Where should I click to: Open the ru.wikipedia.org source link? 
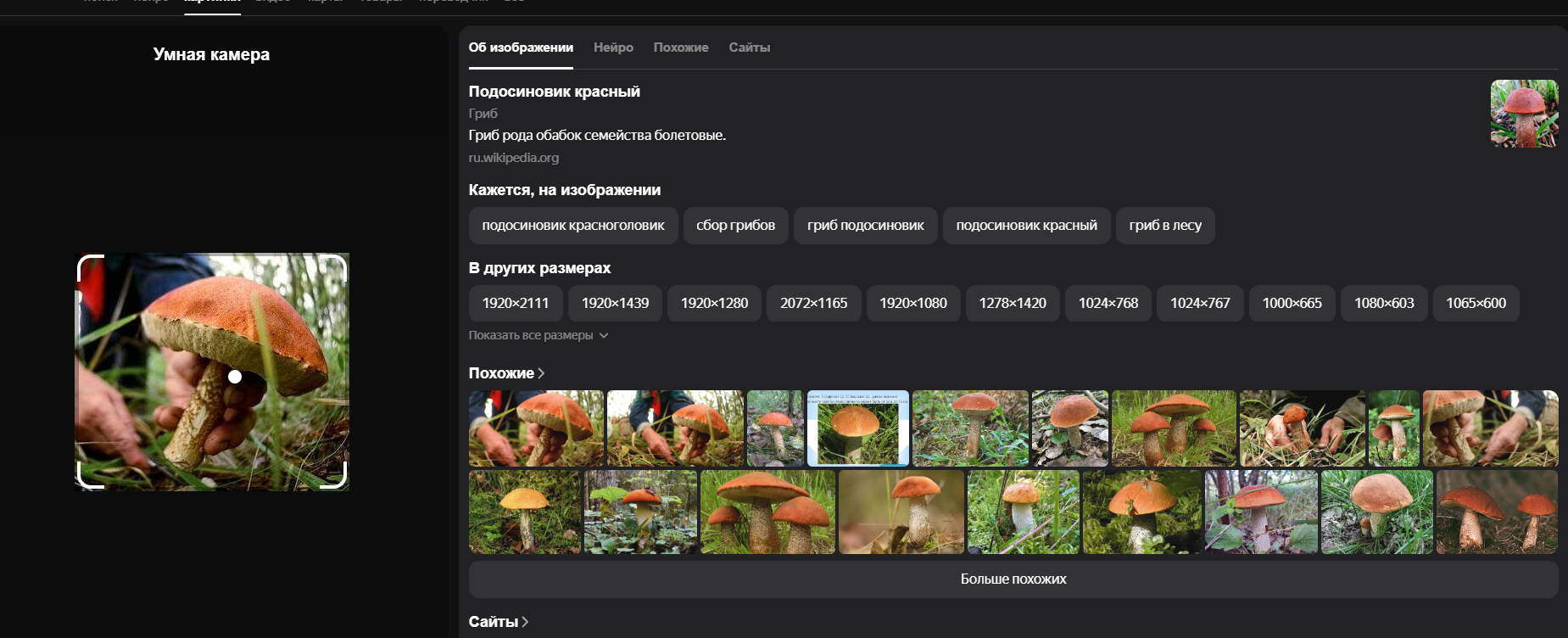(514, 158)
